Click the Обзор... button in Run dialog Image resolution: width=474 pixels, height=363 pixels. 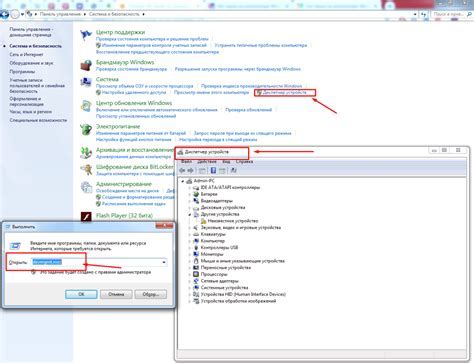[x=151, y=294]
